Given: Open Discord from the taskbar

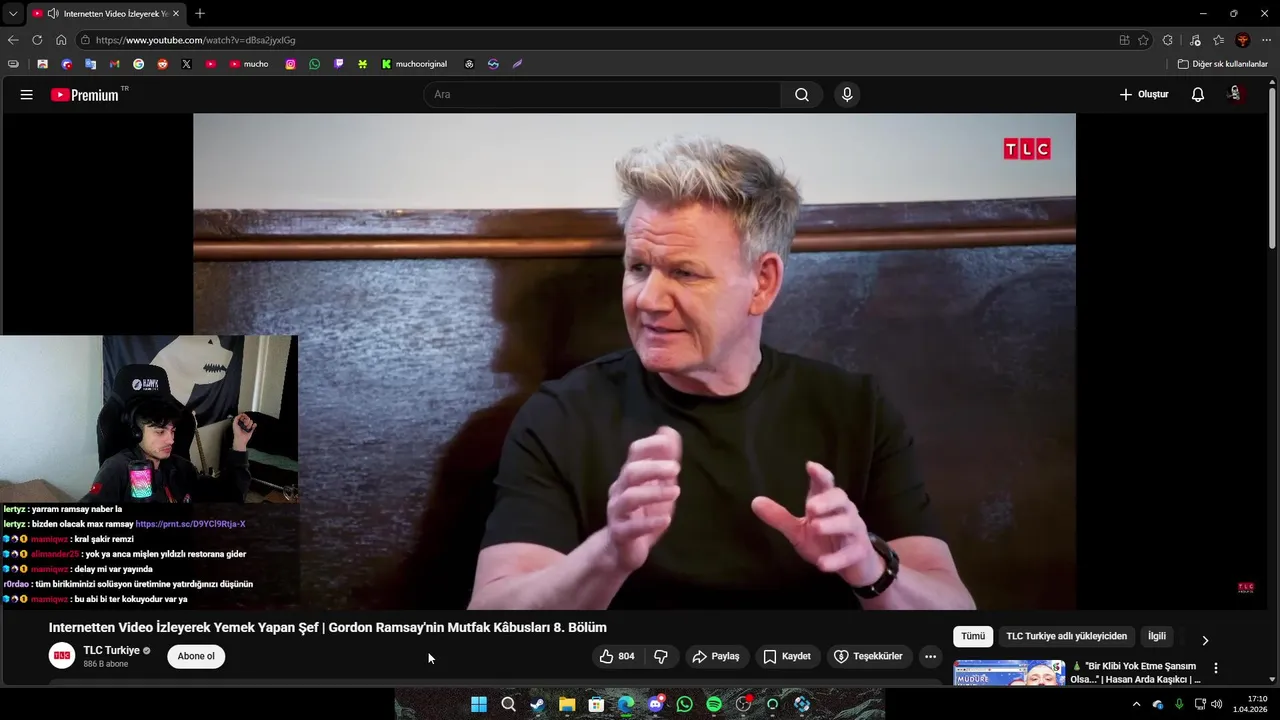Looking at the screenshot, I should coord(655,704).
